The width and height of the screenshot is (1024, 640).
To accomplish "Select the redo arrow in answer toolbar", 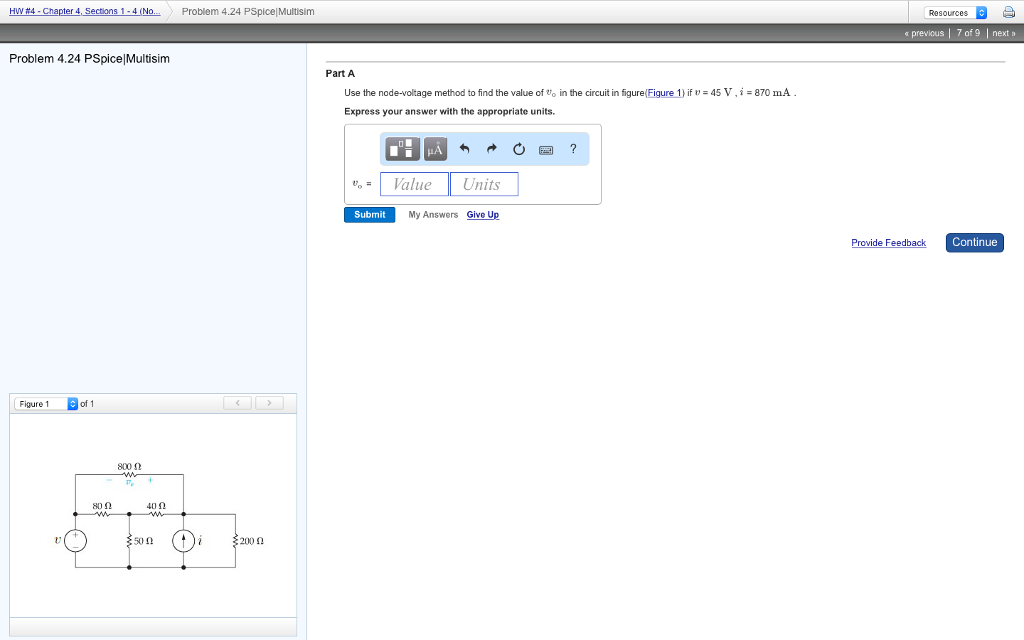I will [x=491, y=148].
